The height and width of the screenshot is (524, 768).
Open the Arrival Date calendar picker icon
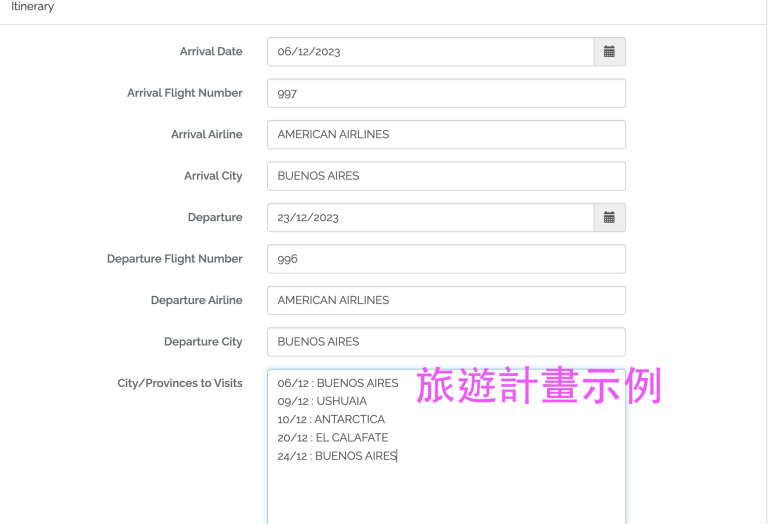609,51
